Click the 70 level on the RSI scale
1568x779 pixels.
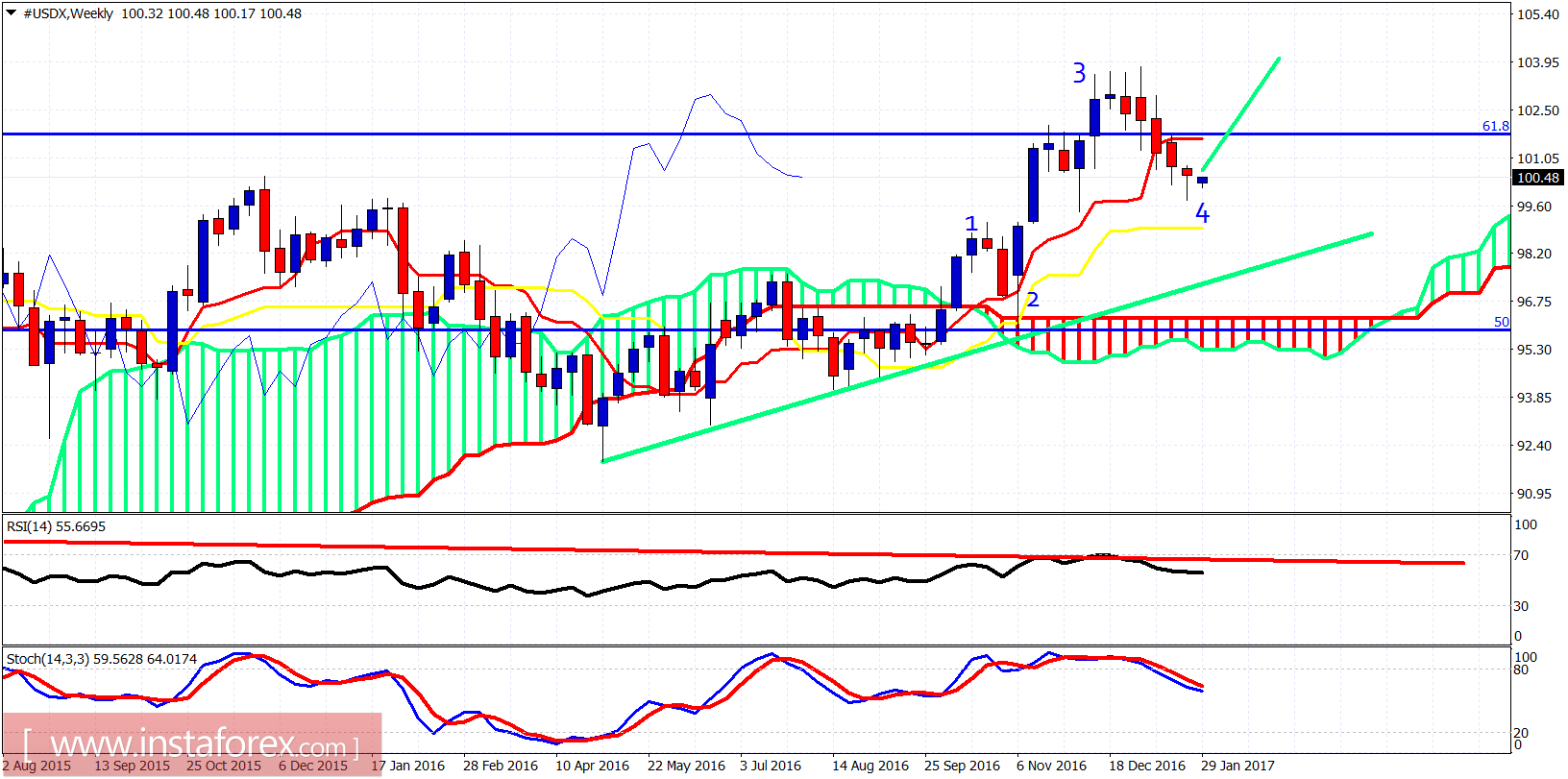(1521, 555)
